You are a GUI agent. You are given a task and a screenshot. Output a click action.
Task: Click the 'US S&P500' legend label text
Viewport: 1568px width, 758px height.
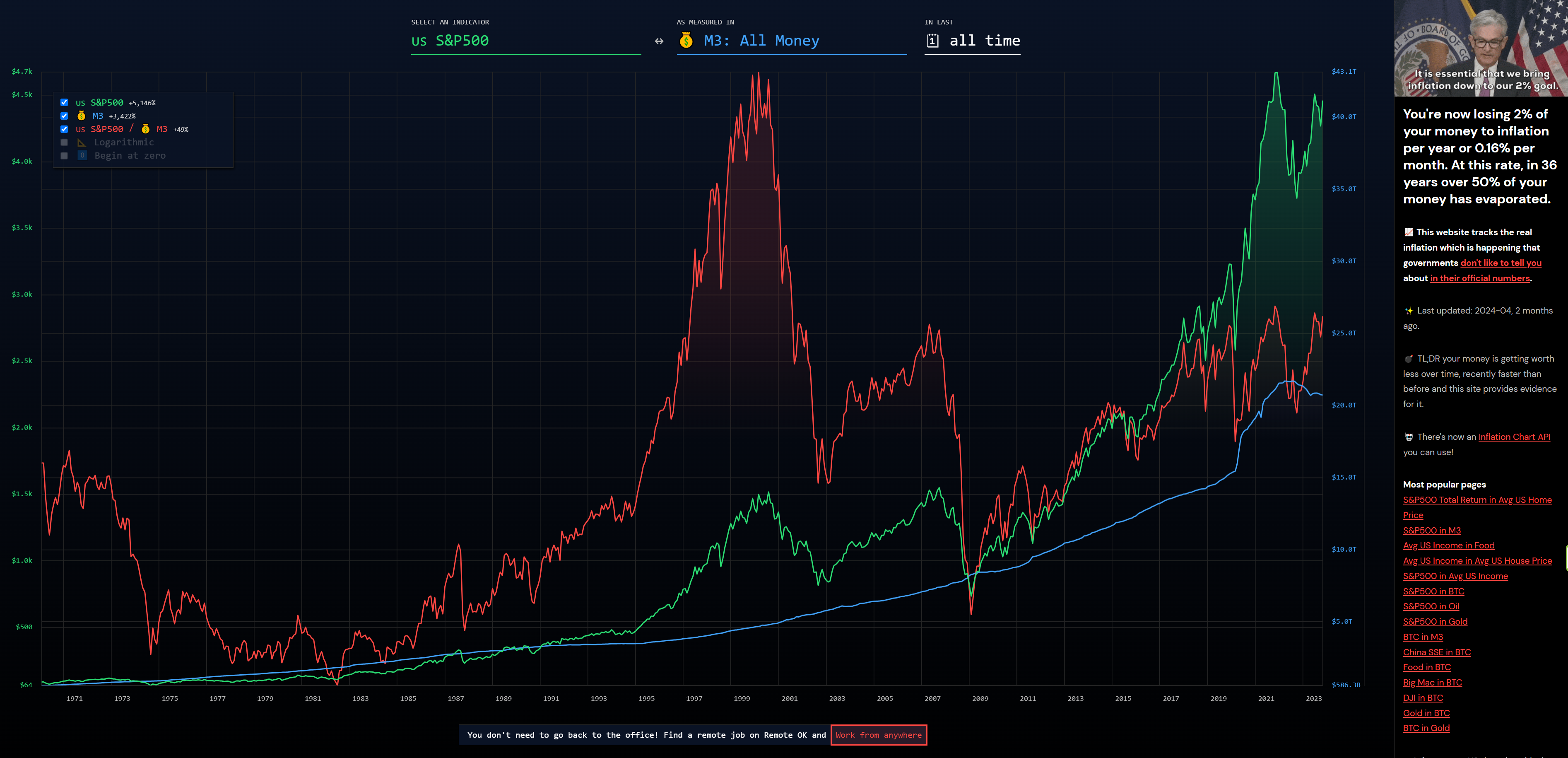click(x=99, y=102)
